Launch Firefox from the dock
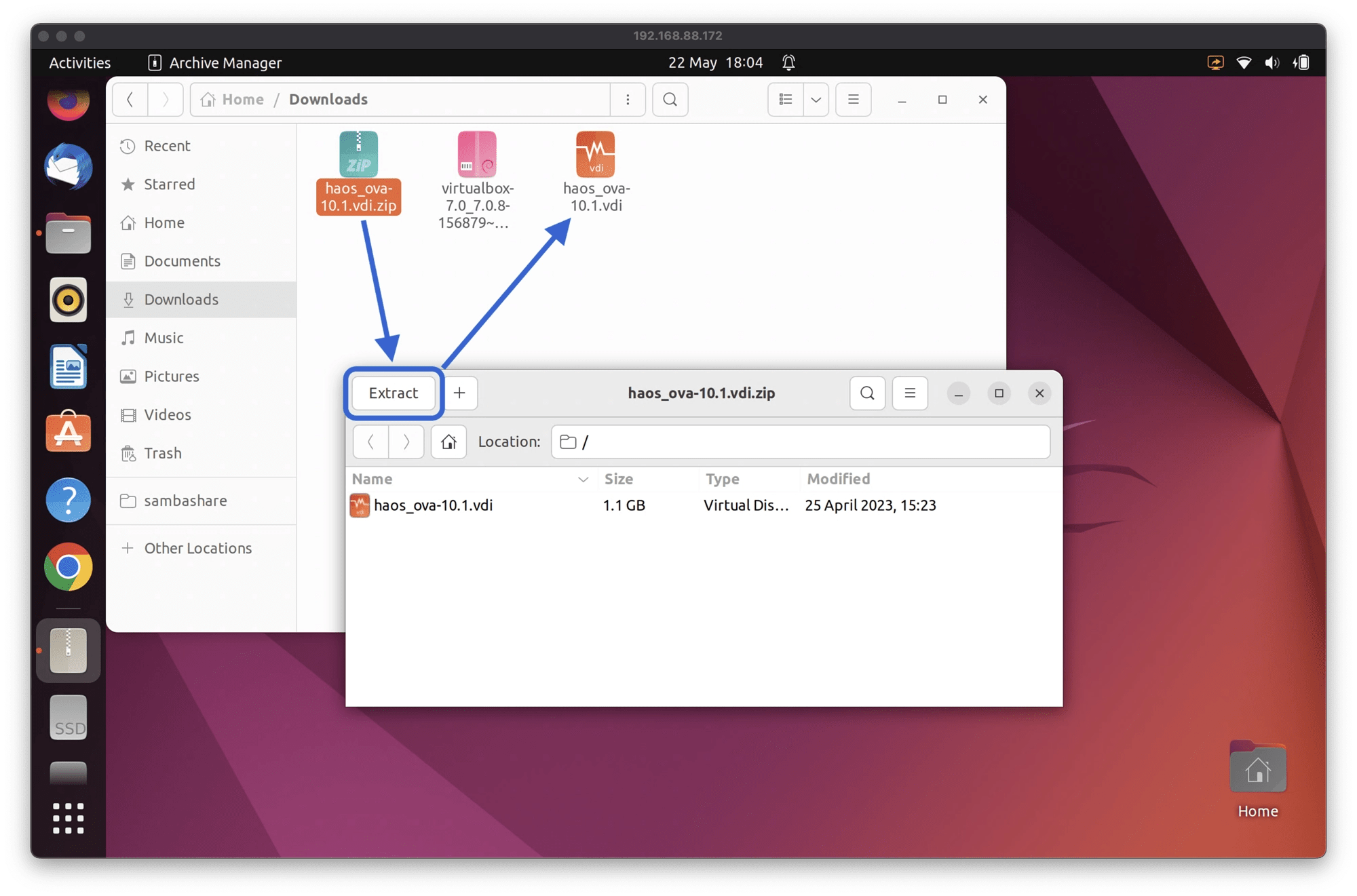Screen dimensions: 1357x896 click(68, 103)
